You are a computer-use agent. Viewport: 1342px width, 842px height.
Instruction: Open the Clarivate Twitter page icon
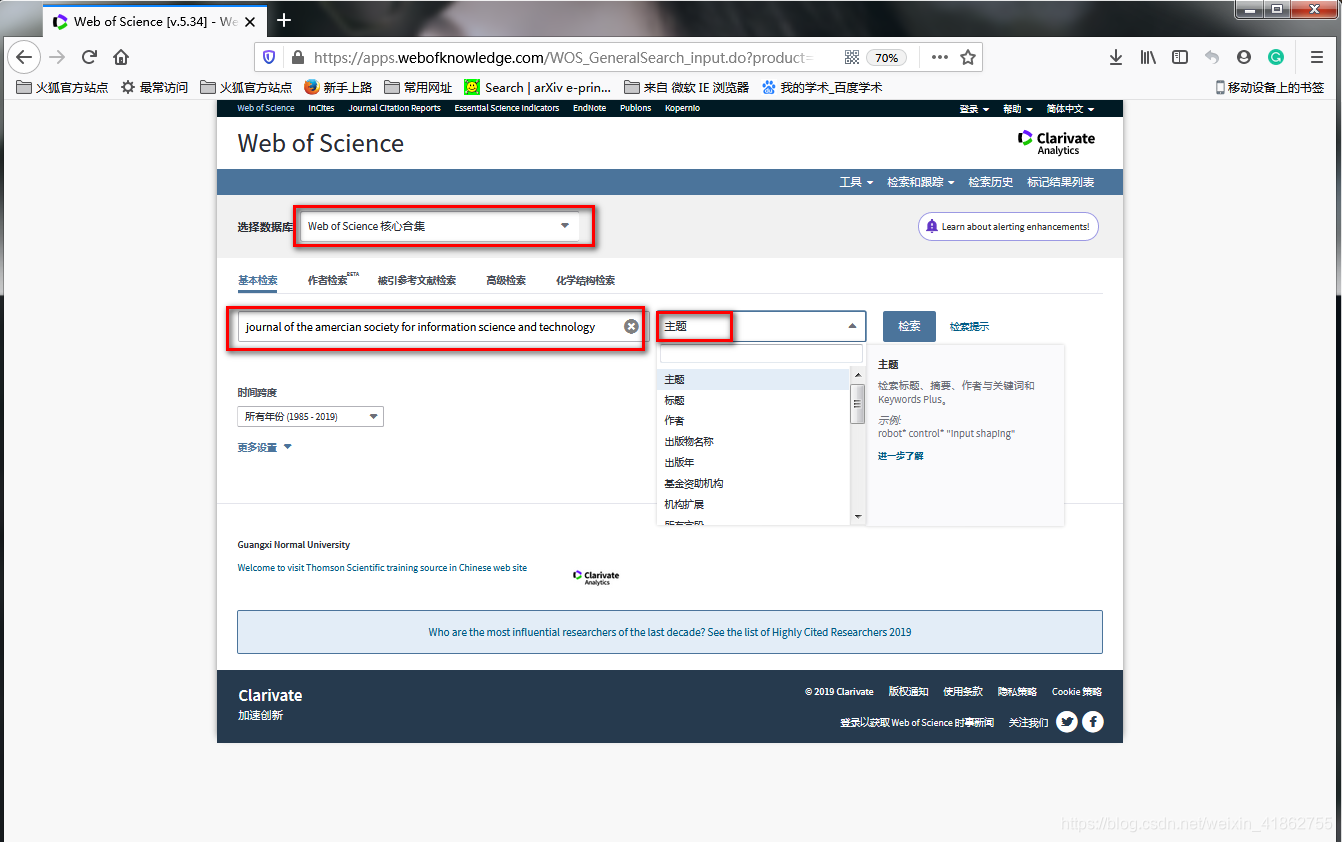tap(1067, 722)
